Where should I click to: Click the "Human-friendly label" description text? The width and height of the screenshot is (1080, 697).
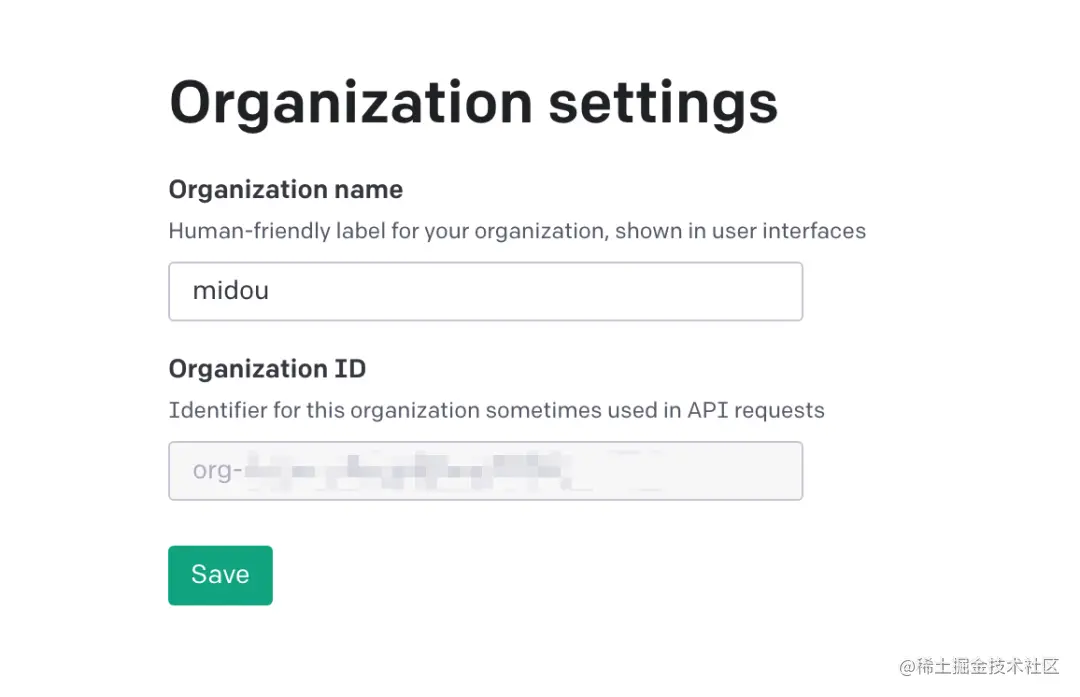[x=300, y=231]
